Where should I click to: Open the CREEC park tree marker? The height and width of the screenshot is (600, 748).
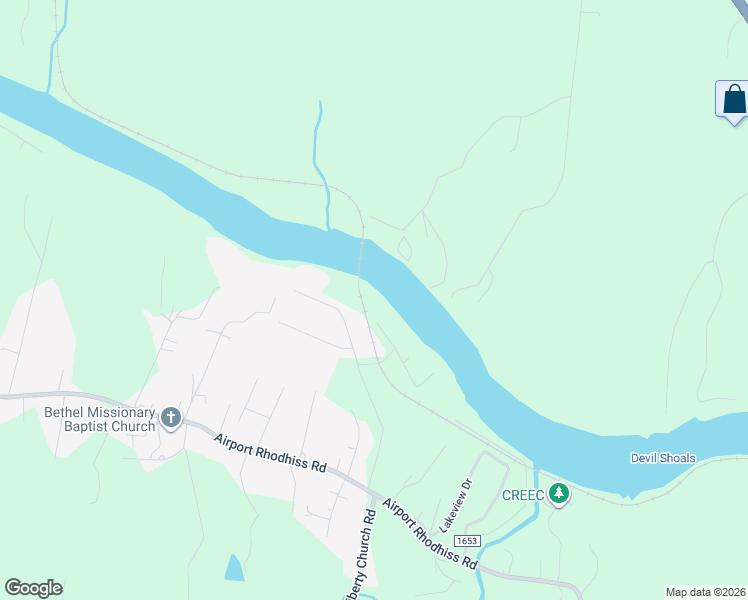559,494
